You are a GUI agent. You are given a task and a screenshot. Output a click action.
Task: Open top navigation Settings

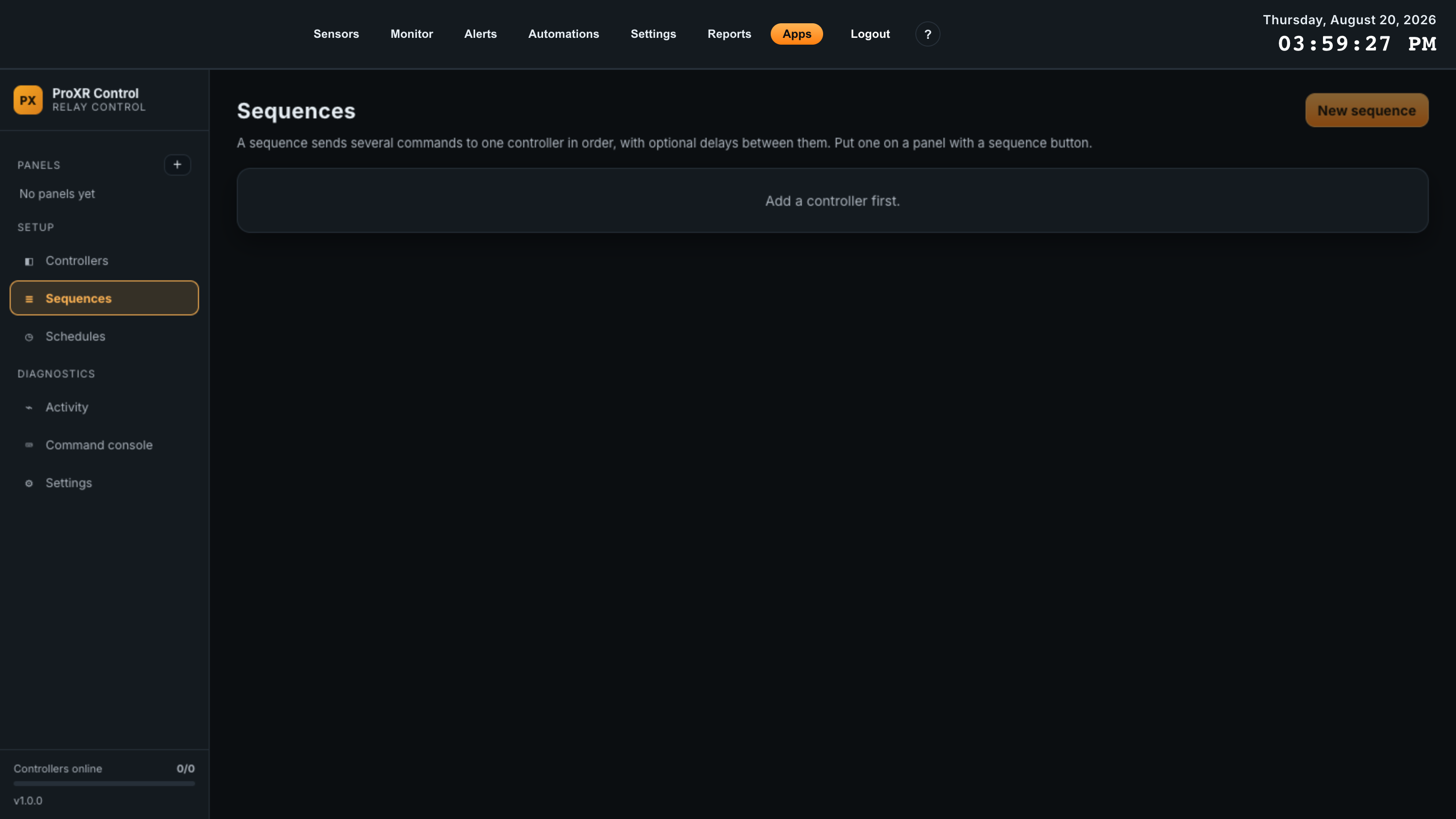[653, 34]
